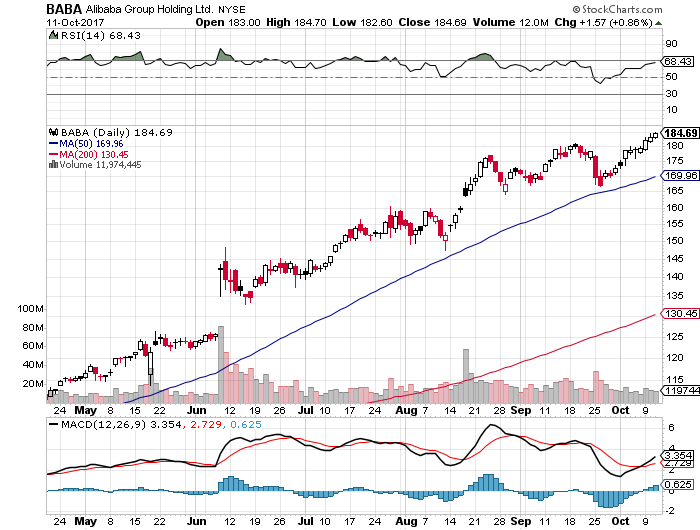Screen dimensions: 700x530
Task: Click Aug on the price chart date axis
Action: tap(406, 410)
